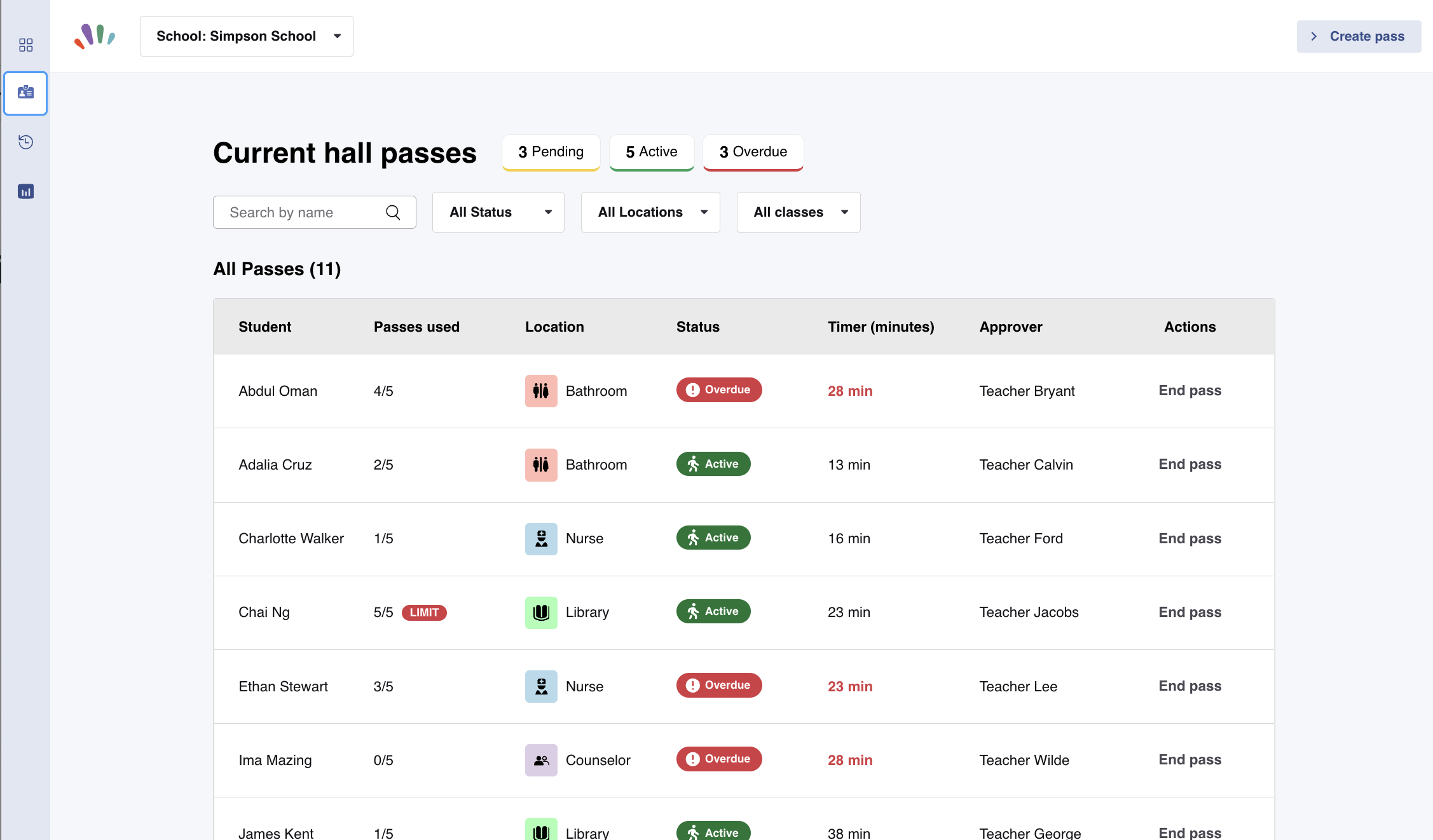Open the All Status filter dropdown
Screen dimensions: 1433x840
[x=498, y=212]
